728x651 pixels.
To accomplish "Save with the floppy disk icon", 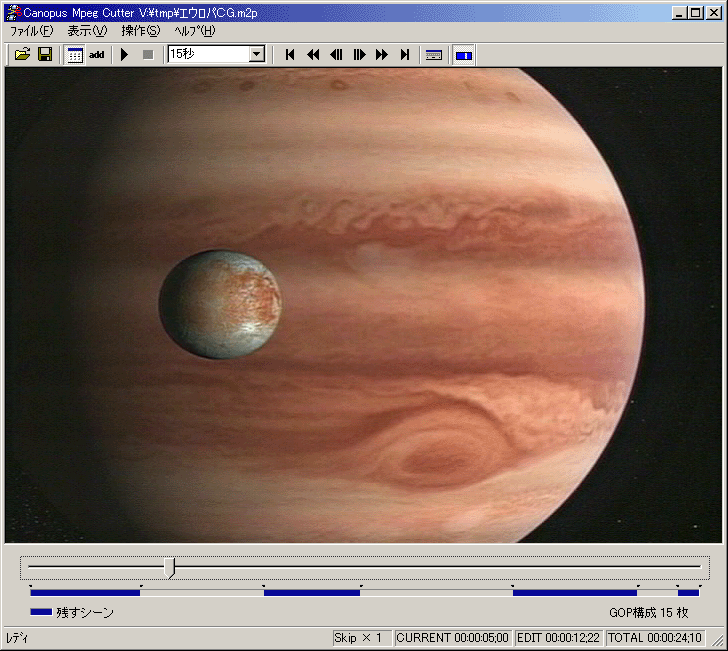I will point(45,55).
